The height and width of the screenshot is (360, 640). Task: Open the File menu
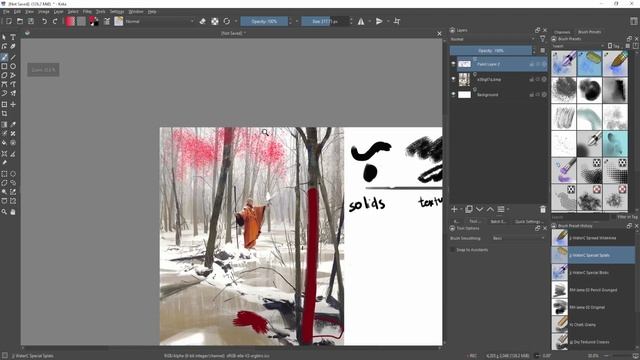click(6, 12)
